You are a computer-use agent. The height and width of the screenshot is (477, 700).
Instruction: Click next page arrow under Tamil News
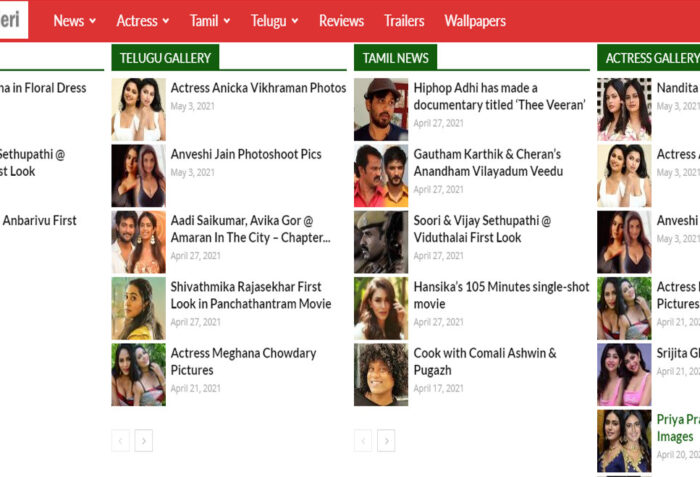pos(386,440)
